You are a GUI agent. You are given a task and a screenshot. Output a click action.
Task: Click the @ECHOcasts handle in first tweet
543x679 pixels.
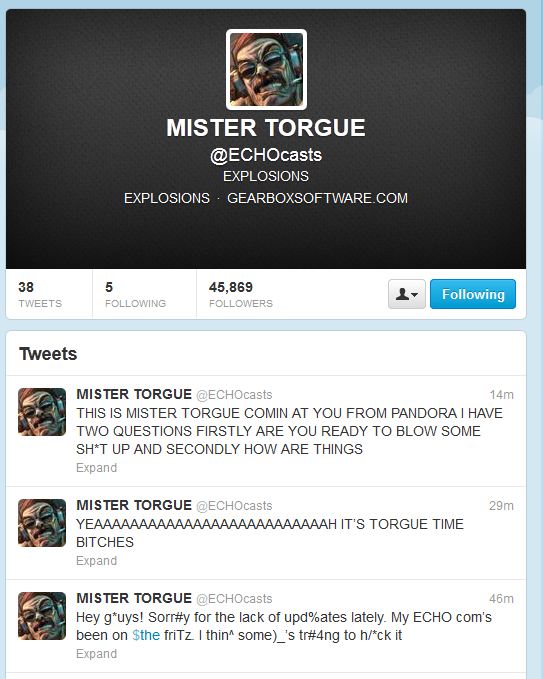(x=234, y=395)
